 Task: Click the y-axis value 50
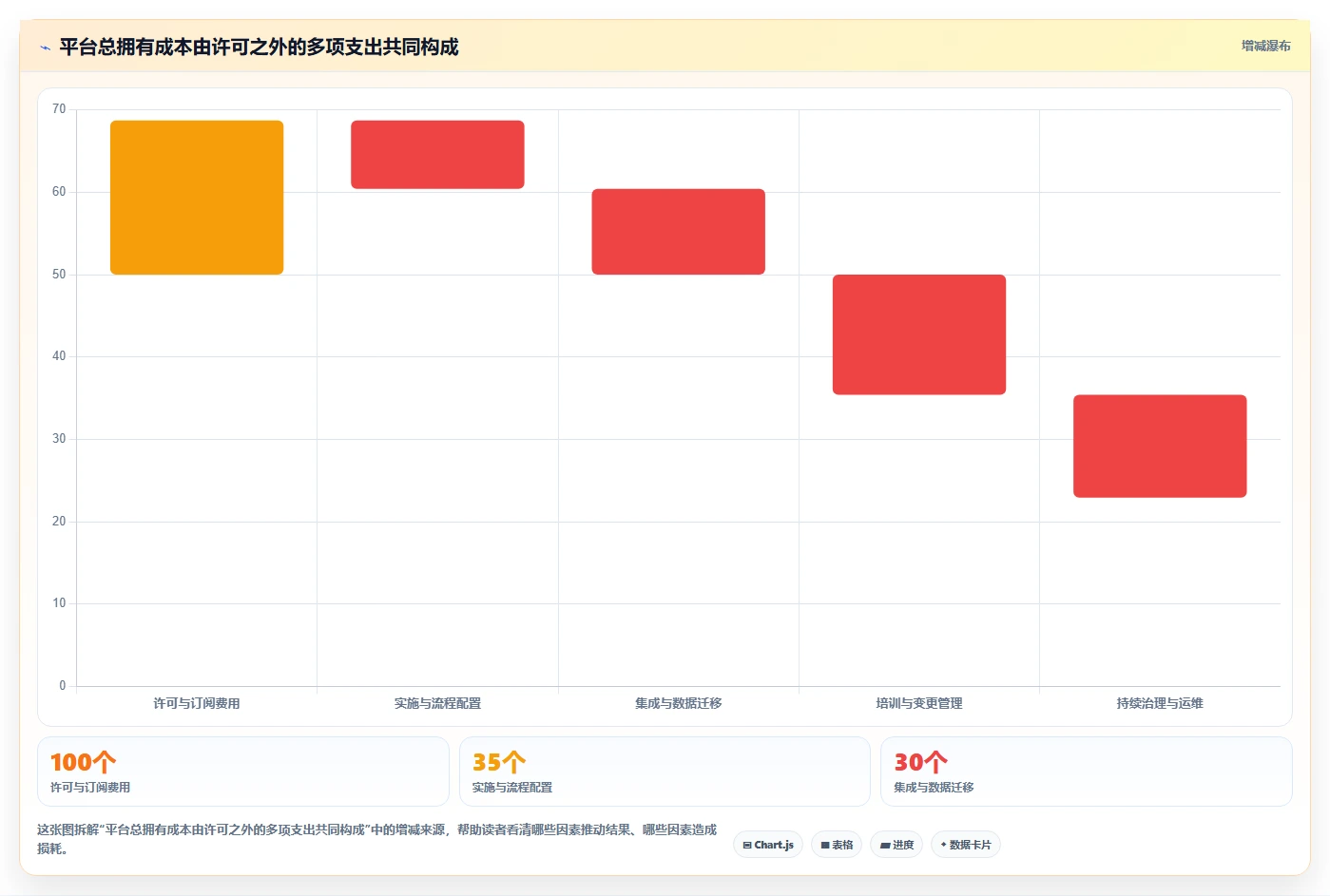click(x=59, y=275)
